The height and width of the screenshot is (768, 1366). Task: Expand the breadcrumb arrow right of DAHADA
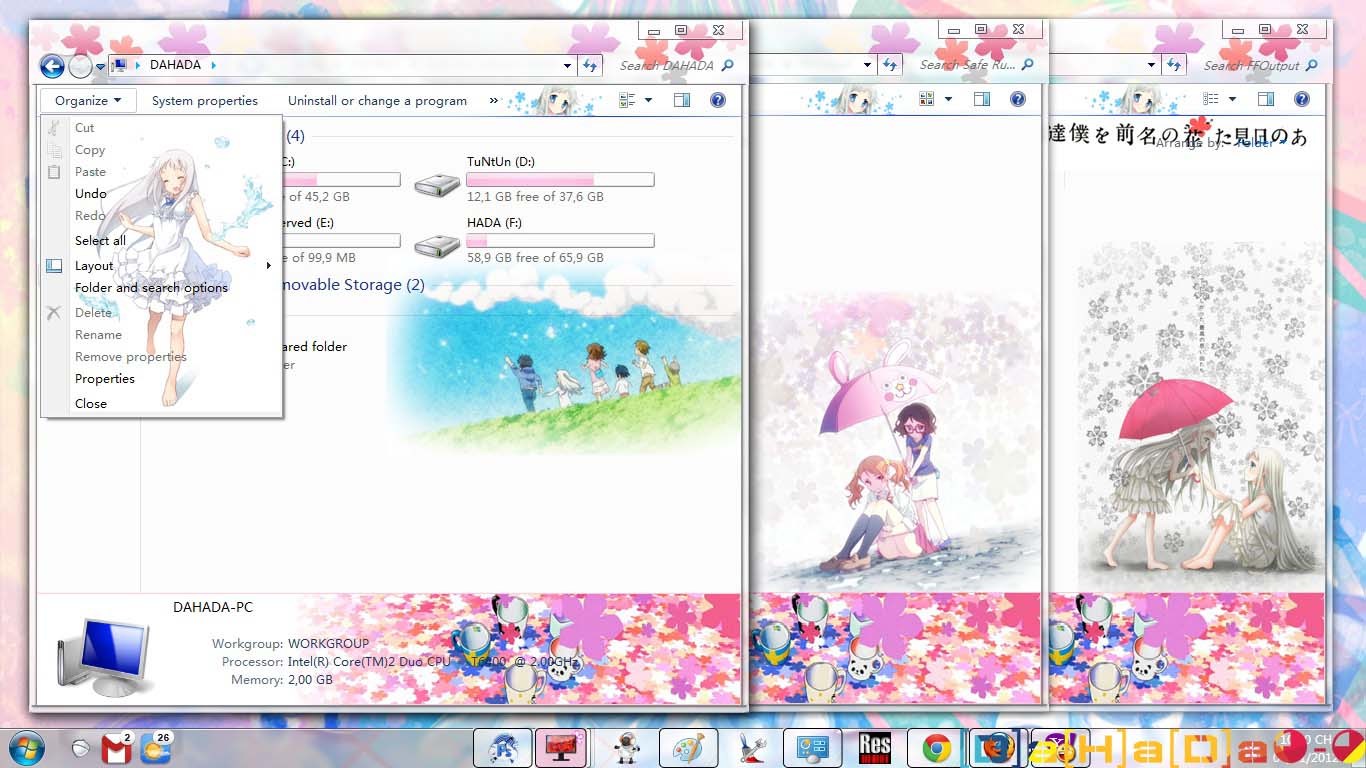[213, 65]
